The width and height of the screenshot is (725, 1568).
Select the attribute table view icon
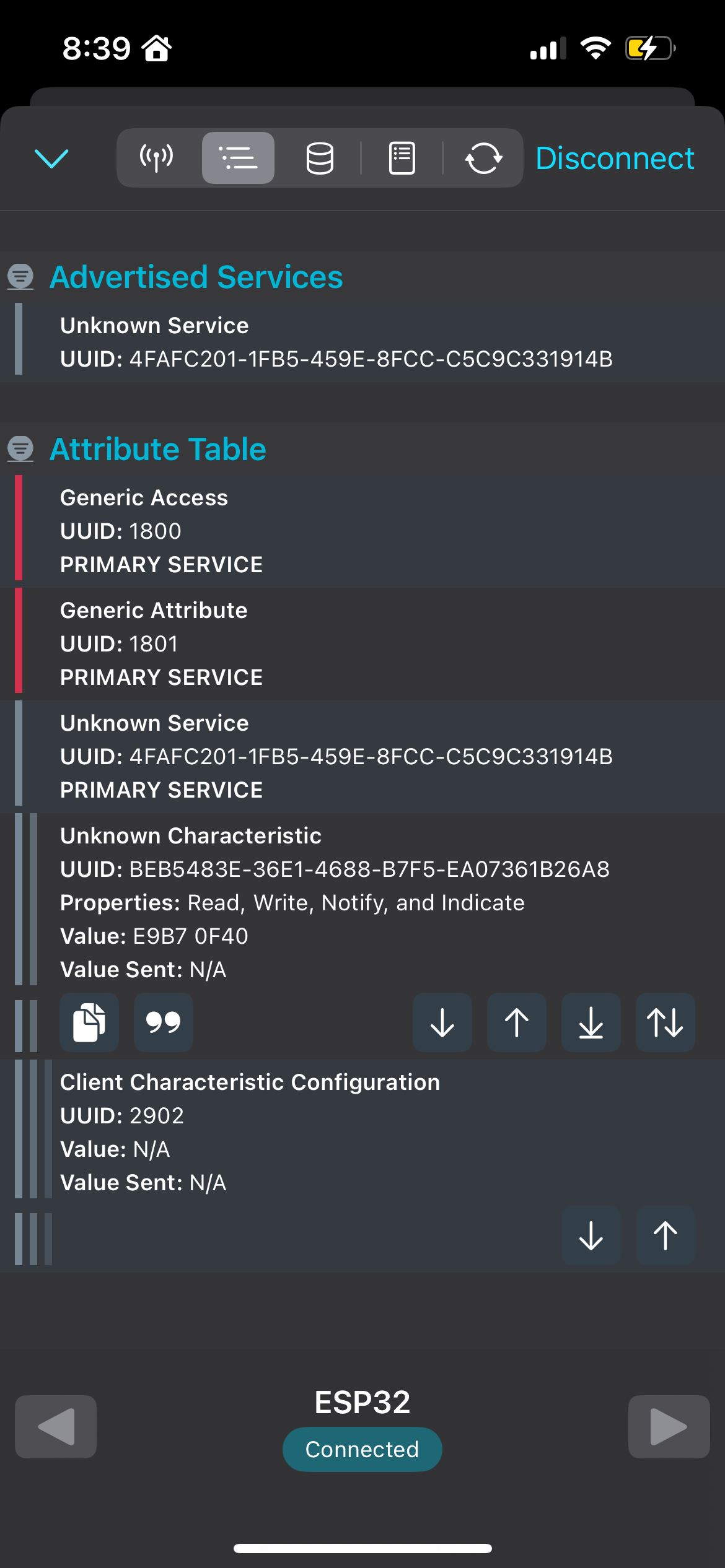coord(238,158)
